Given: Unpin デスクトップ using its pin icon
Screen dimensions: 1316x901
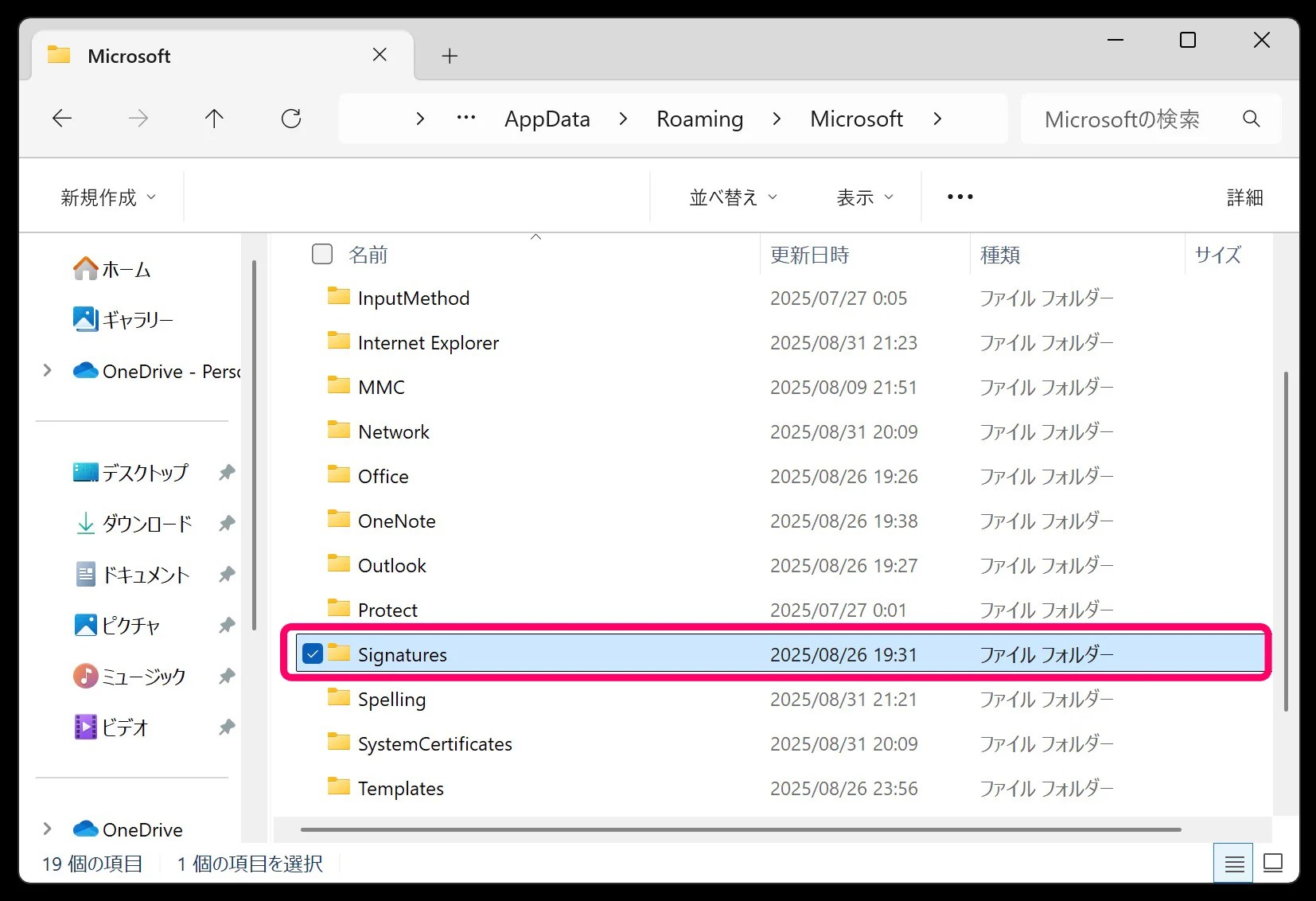Looking at the screenshot, I should pyautogui.click(x=227, y=473).
